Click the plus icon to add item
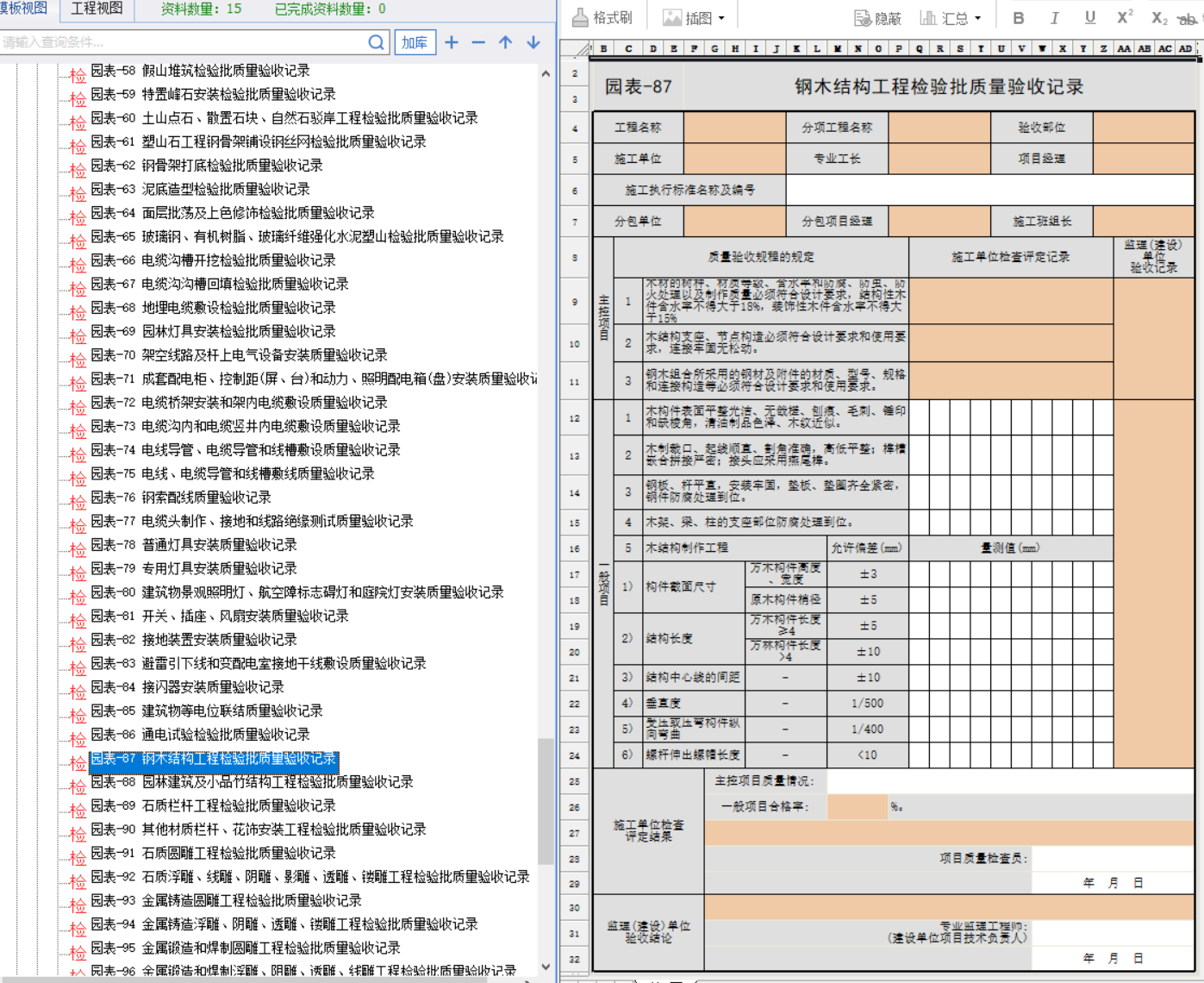 pos(452,42)
